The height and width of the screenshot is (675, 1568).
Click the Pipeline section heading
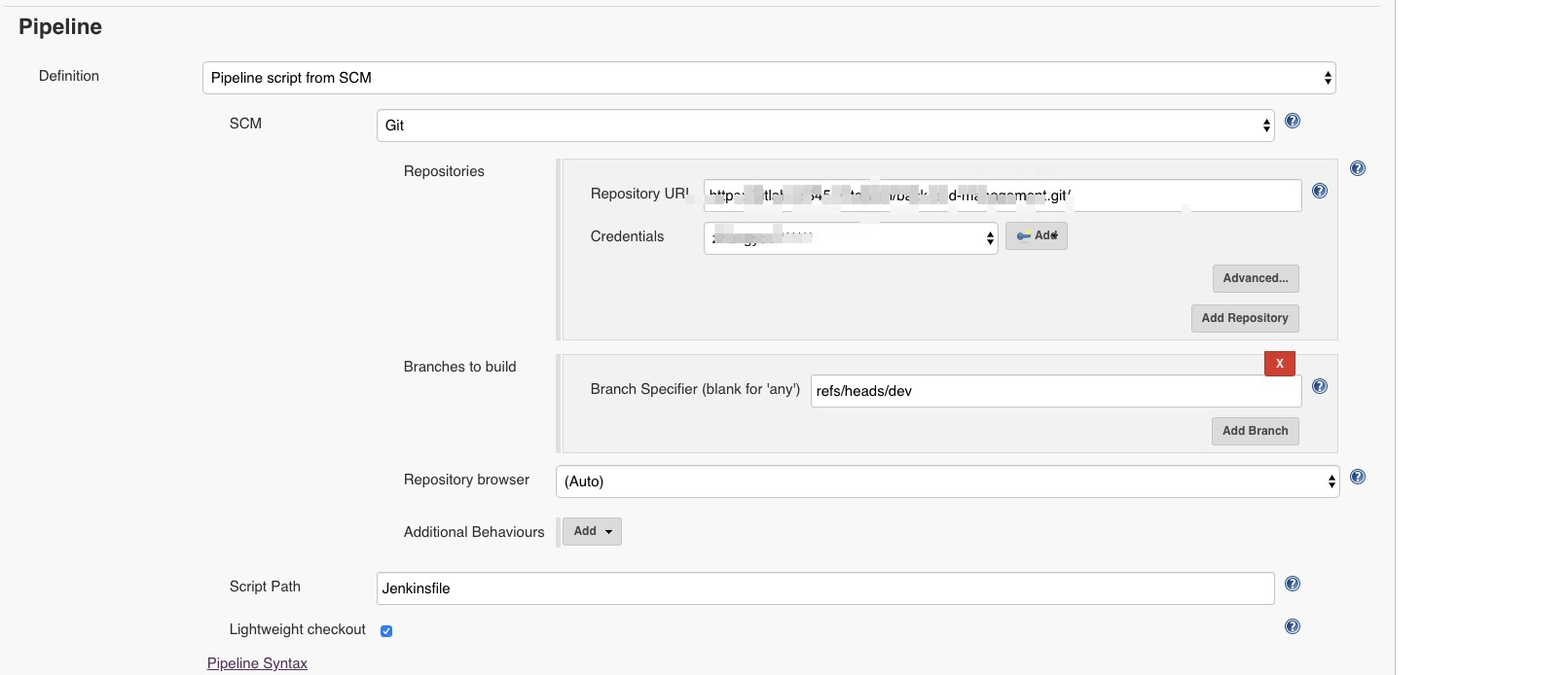pyautogui.click(x=60, y=27)
